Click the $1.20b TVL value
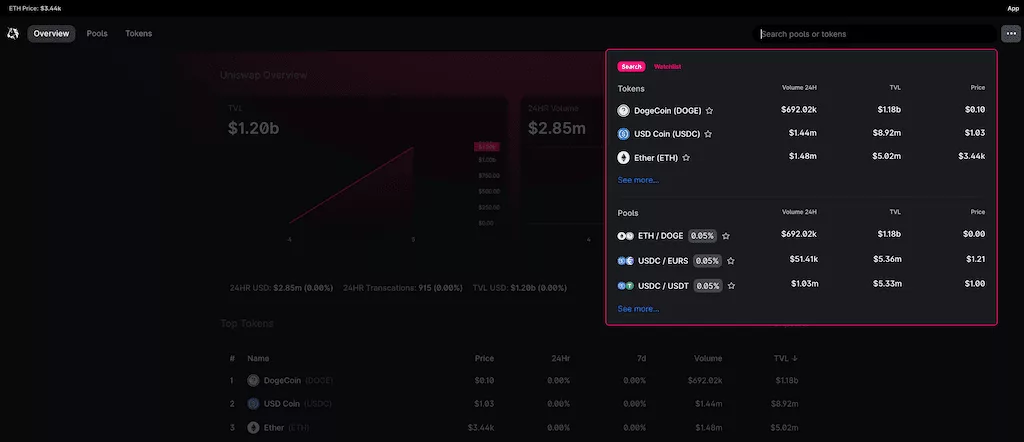 (x=253, y=129)
